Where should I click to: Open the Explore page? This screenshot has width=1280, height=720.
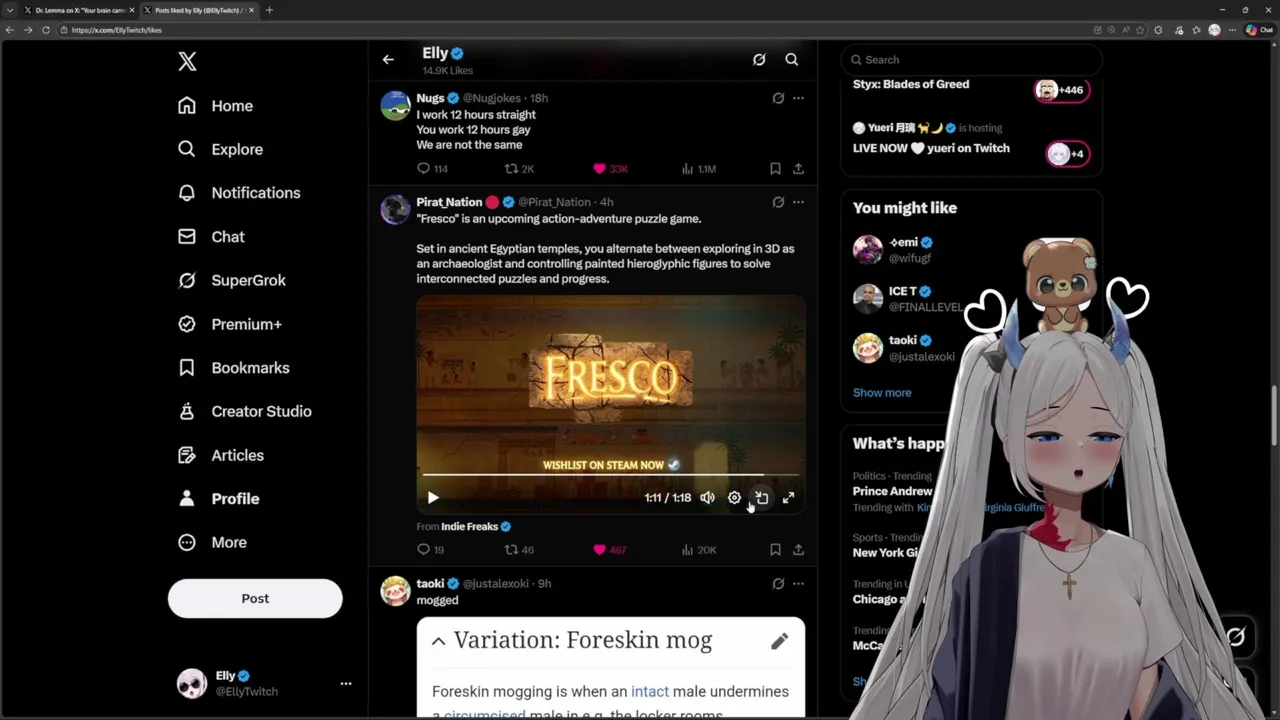[221, 149]
